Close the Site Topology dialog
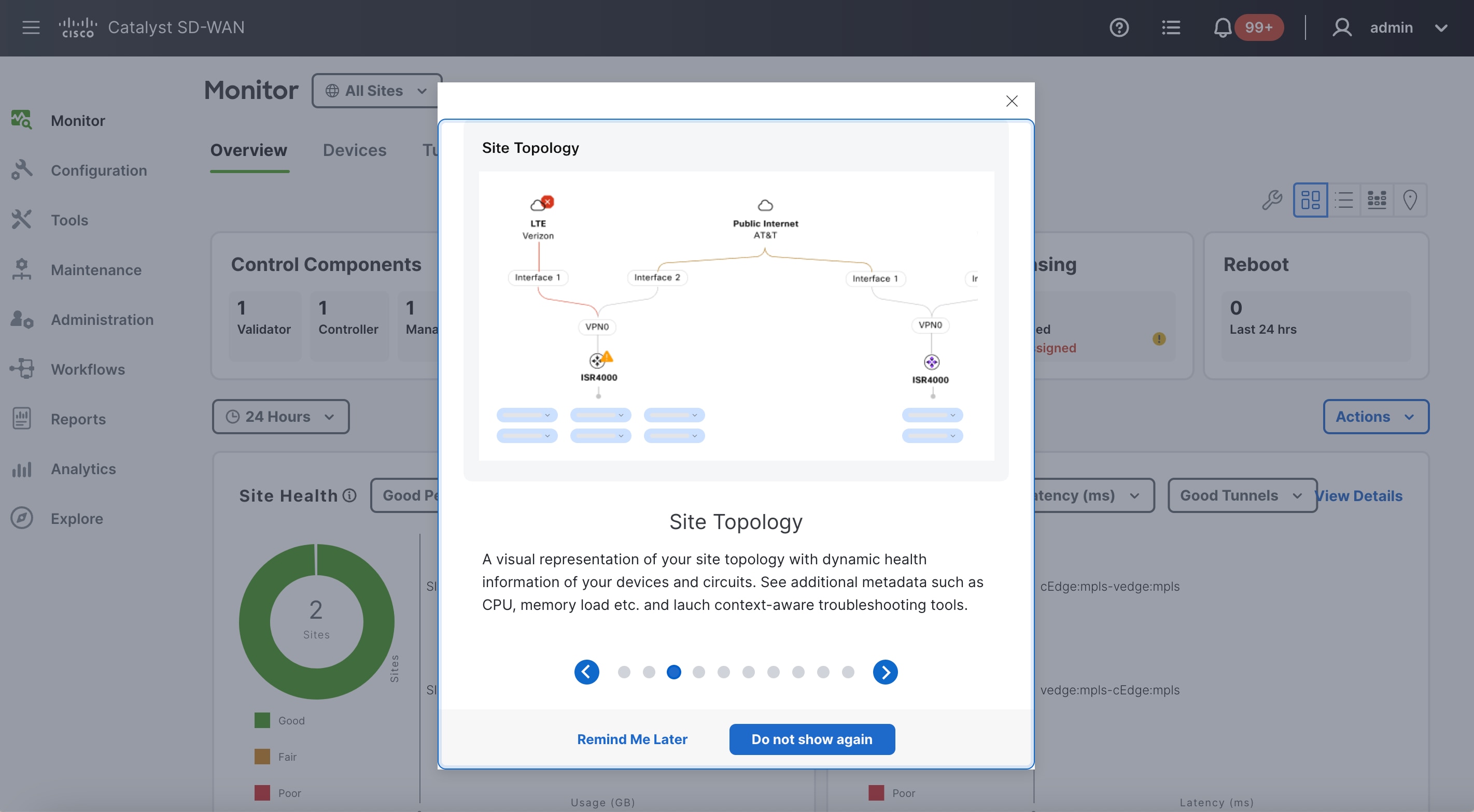The width and height of the screenshot is (1474, 812). (1011, 101)
